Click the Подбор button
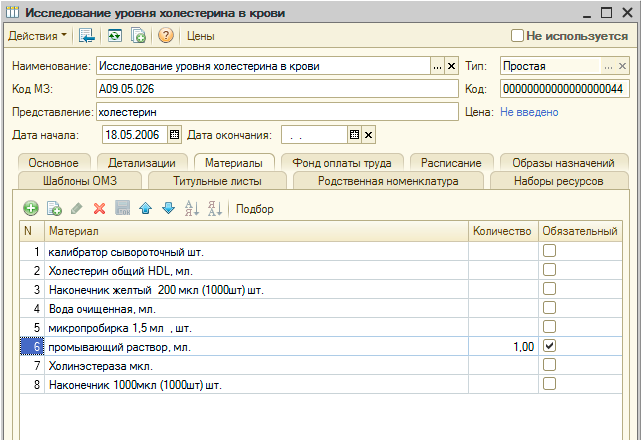Screen dimensions: 641x440 [x=255, y=209]
